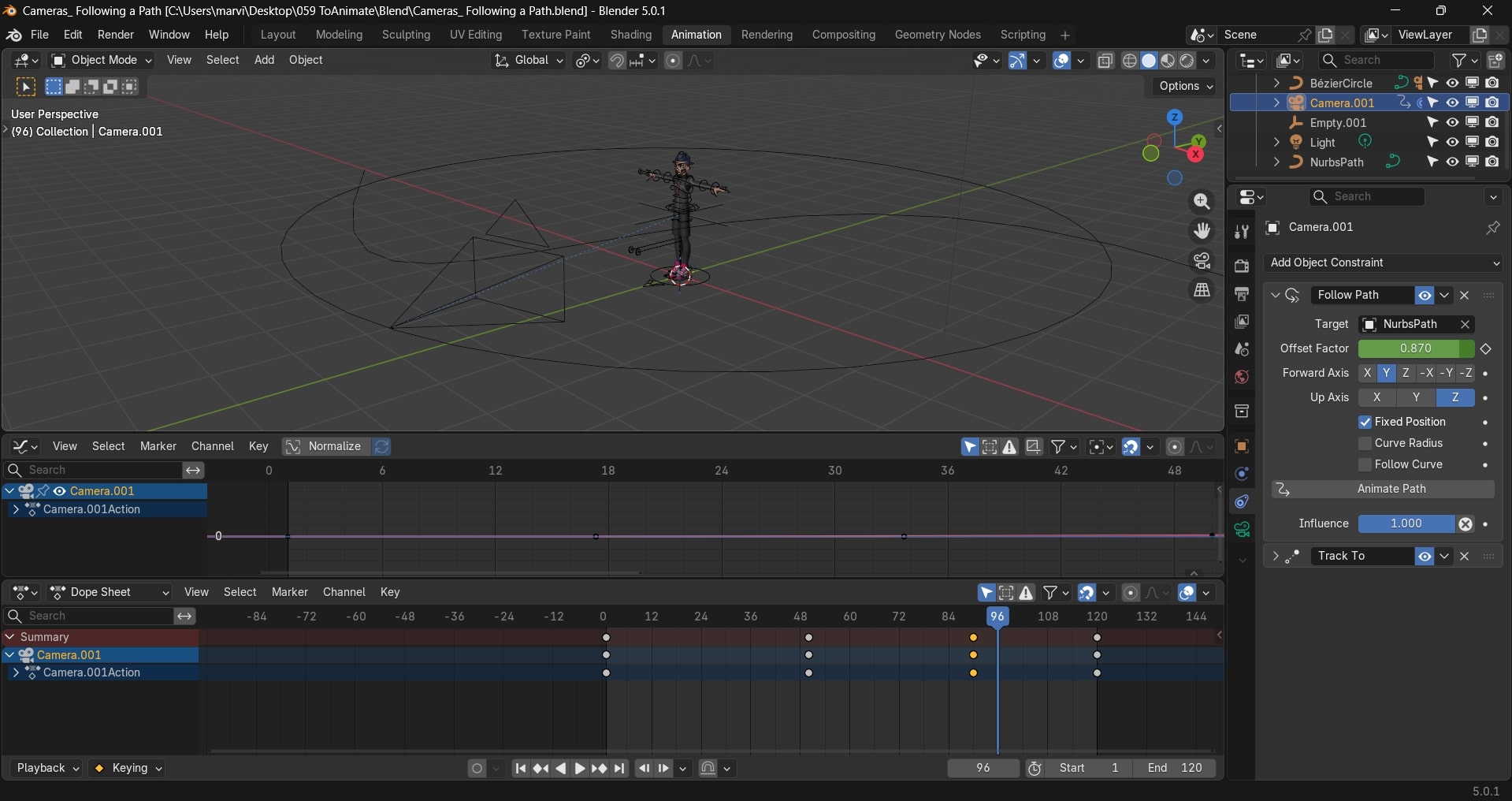The width and height of the screenshot is (1512, 801).
Task: Click the Influence slider
Action: point(1406,523)
